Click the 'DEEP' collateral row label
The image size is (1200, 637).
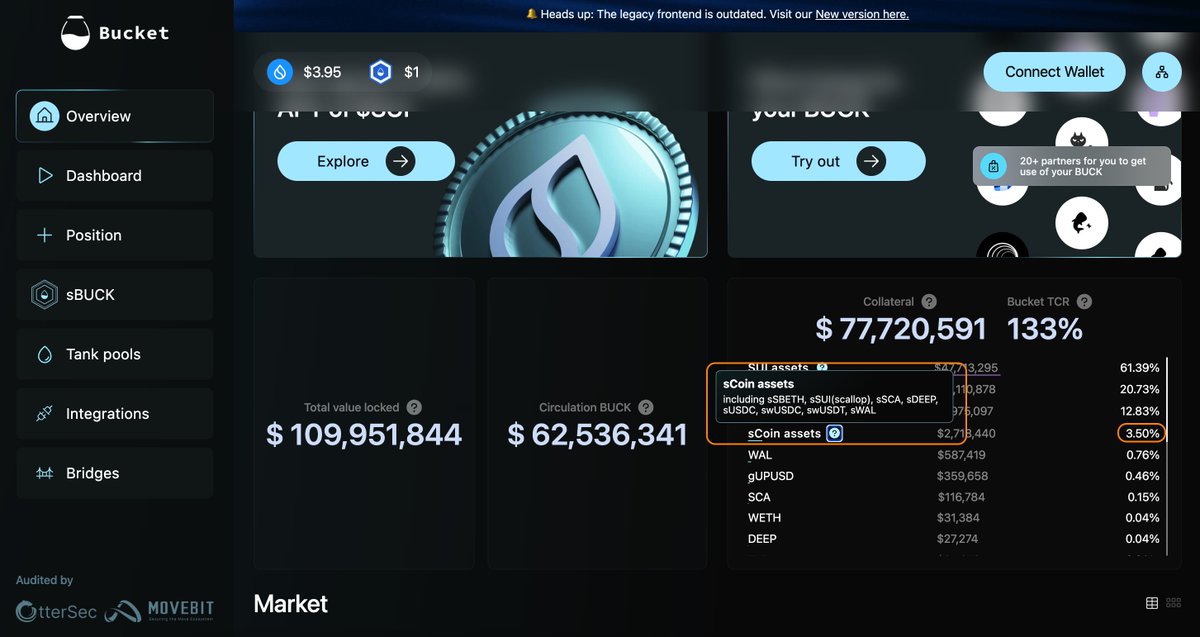coord(762,539)
